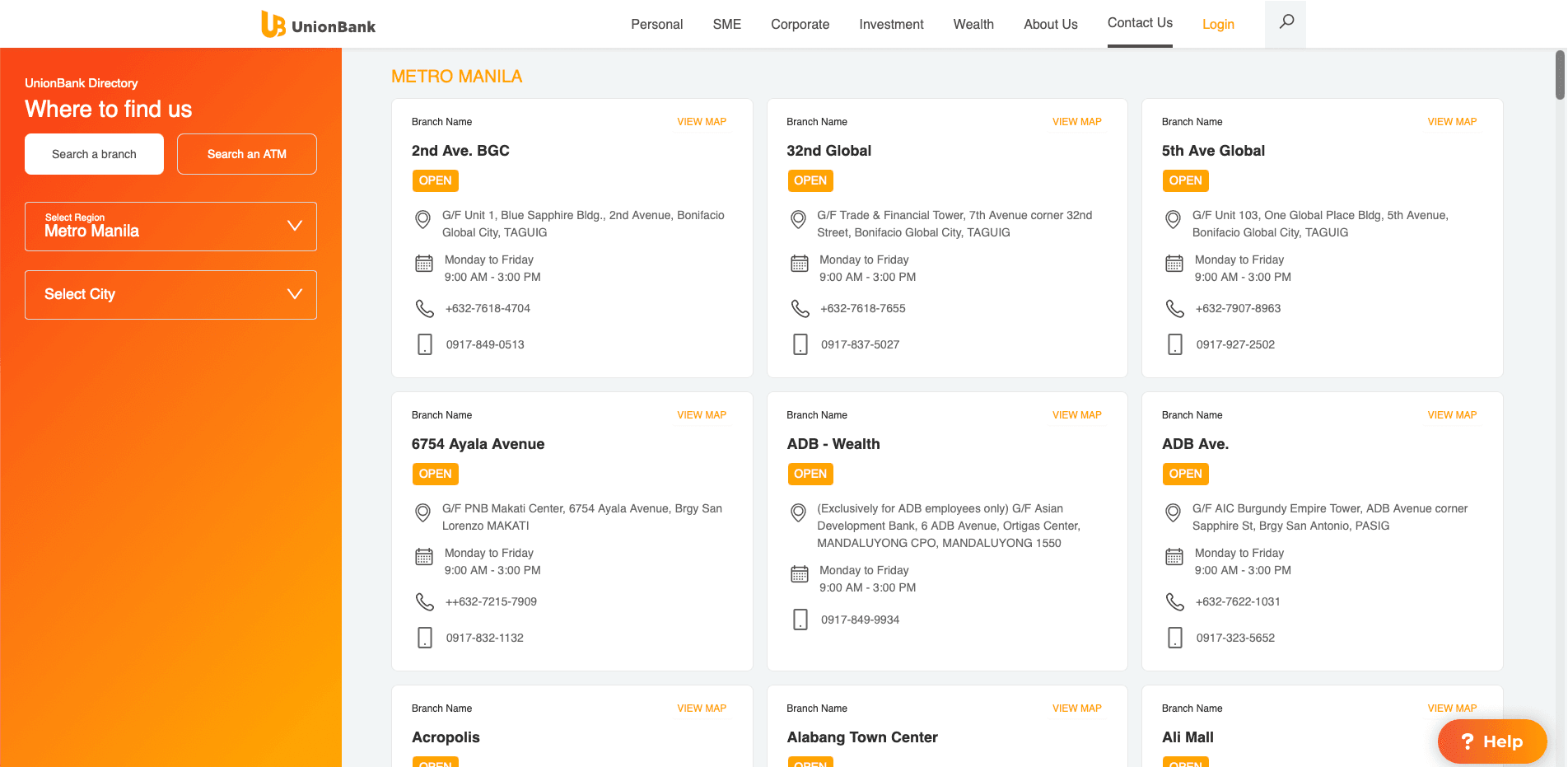Click calendar icon in 32nd Global card
This screenshot has height=767, width=1568.
click(800, 264)
